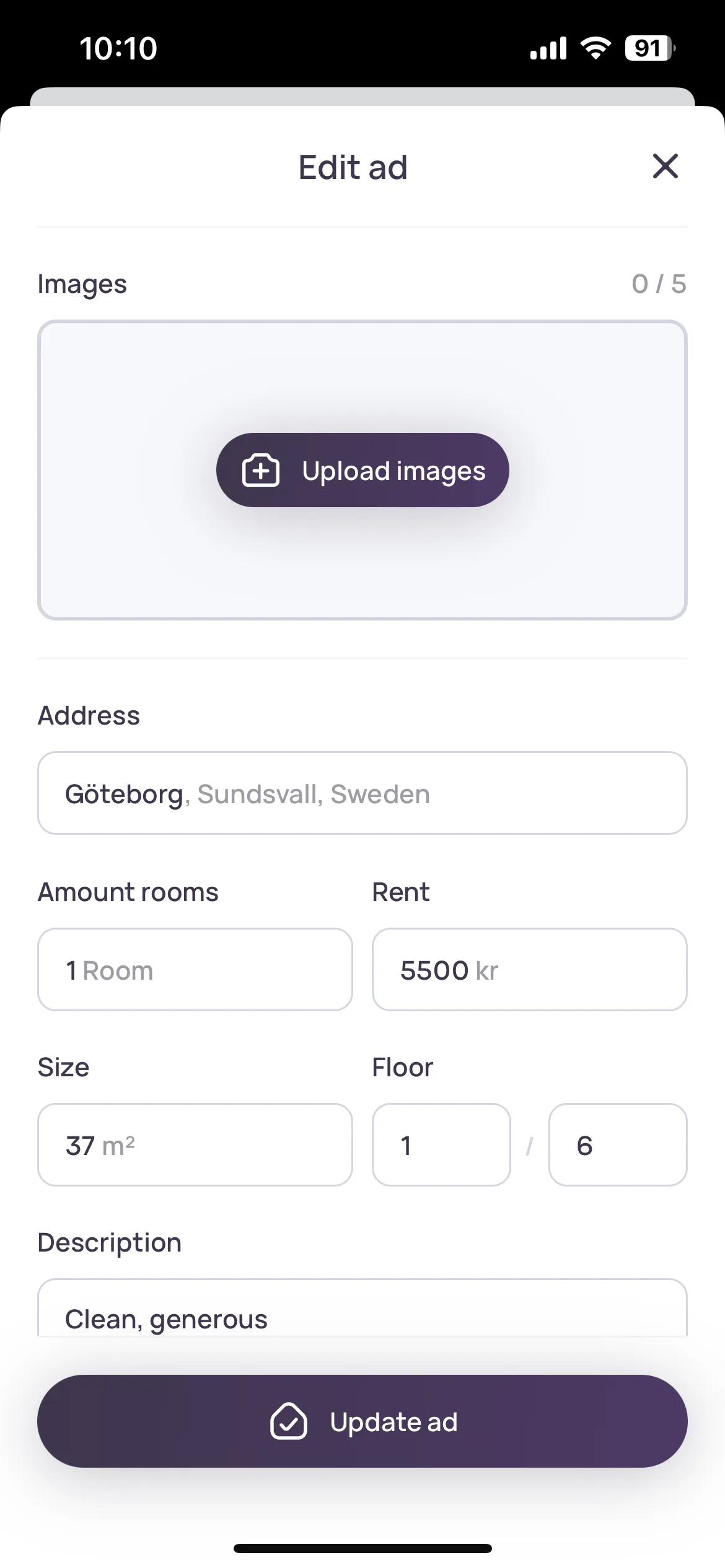Viewport: 725px width, 1568px height.
Task: Close the Edit ad dialog
Action: pos(665,166)
